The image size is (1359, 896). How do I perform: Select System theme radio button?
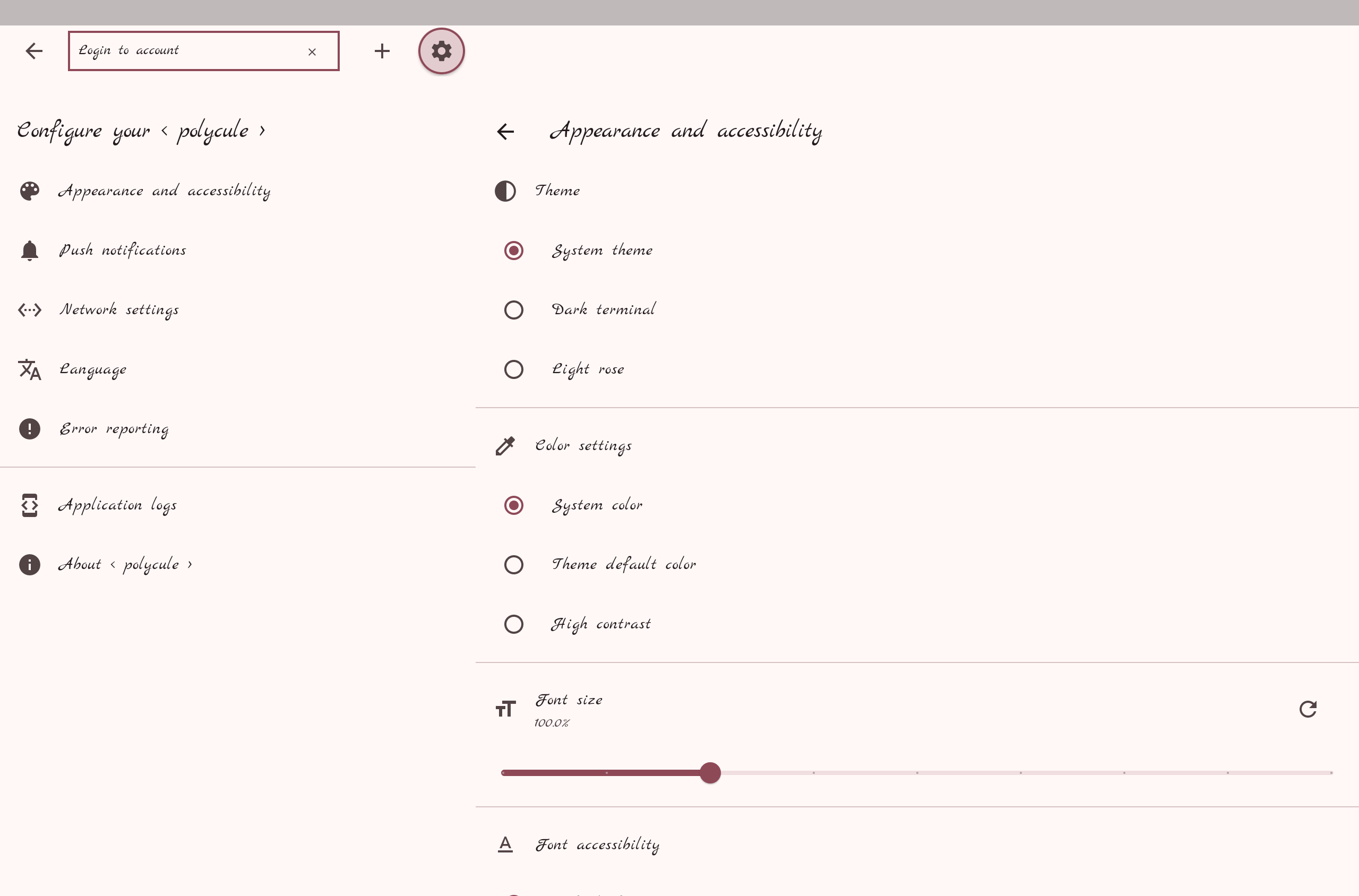tap(513, 251)
